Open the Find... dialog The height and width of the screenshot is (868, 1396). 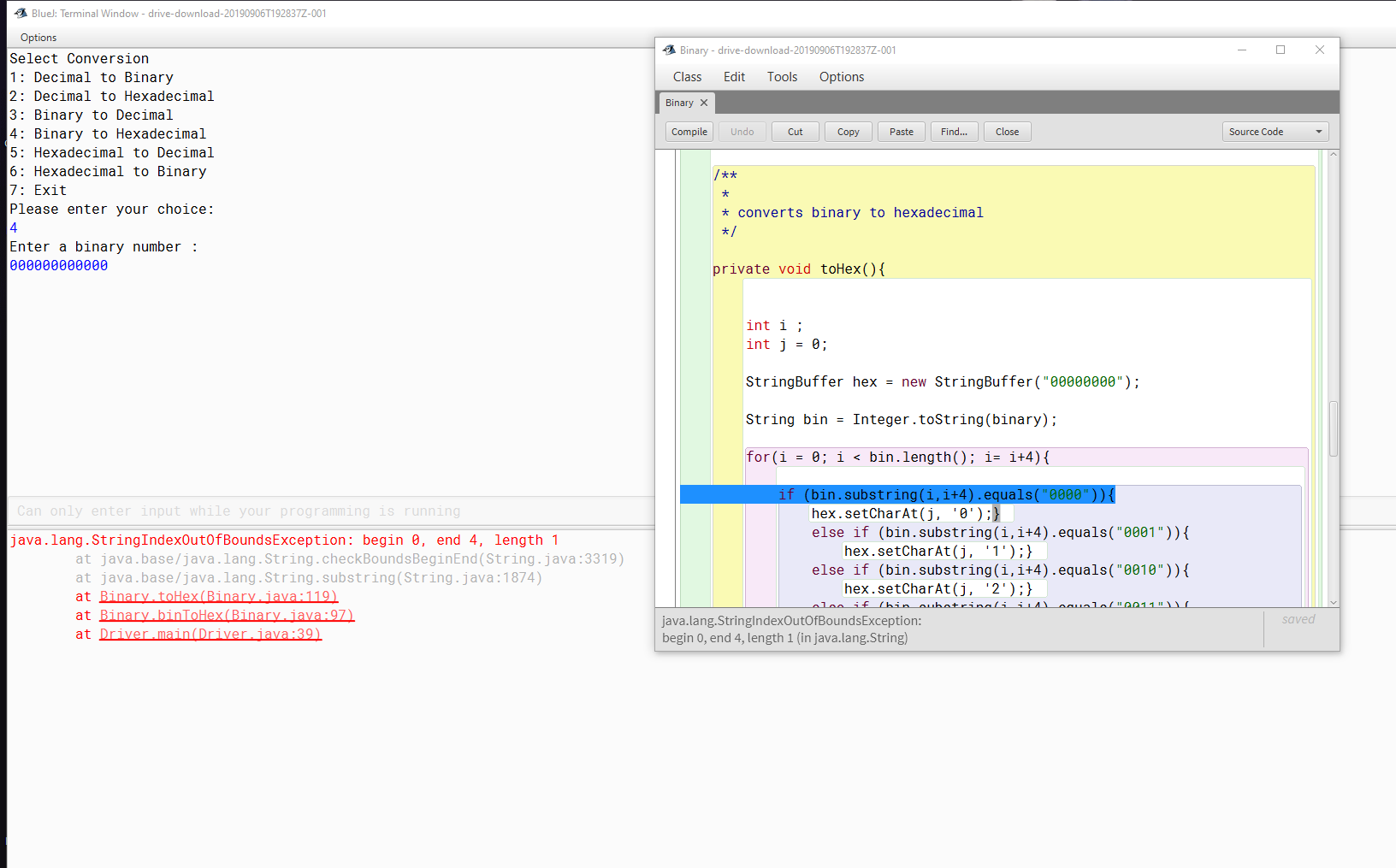click(x=954, y=131)
